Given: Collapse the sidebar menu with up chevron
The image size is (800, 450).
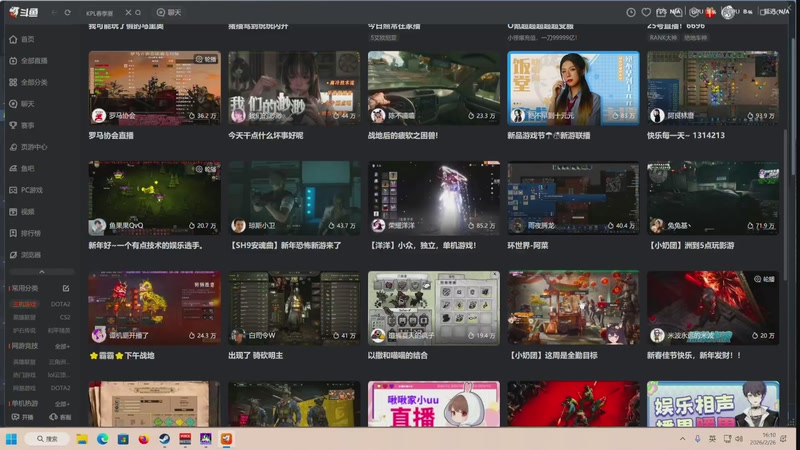Looking at the screenshot, I should pos(42,272).
